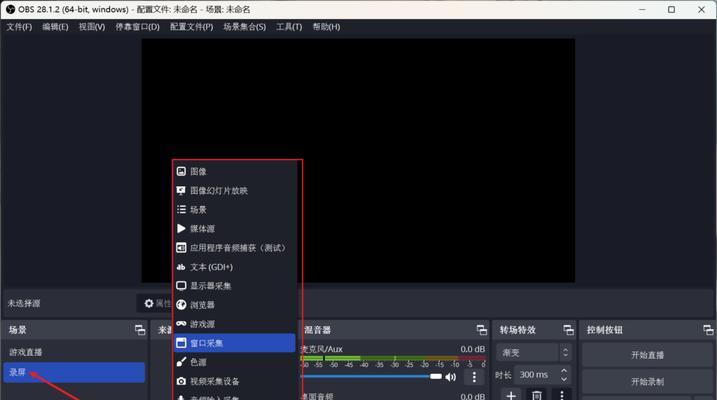Viewport: 717px width, 400px height.
Task: Open the 工具(T) menu
Action: [x=289, y=27]
